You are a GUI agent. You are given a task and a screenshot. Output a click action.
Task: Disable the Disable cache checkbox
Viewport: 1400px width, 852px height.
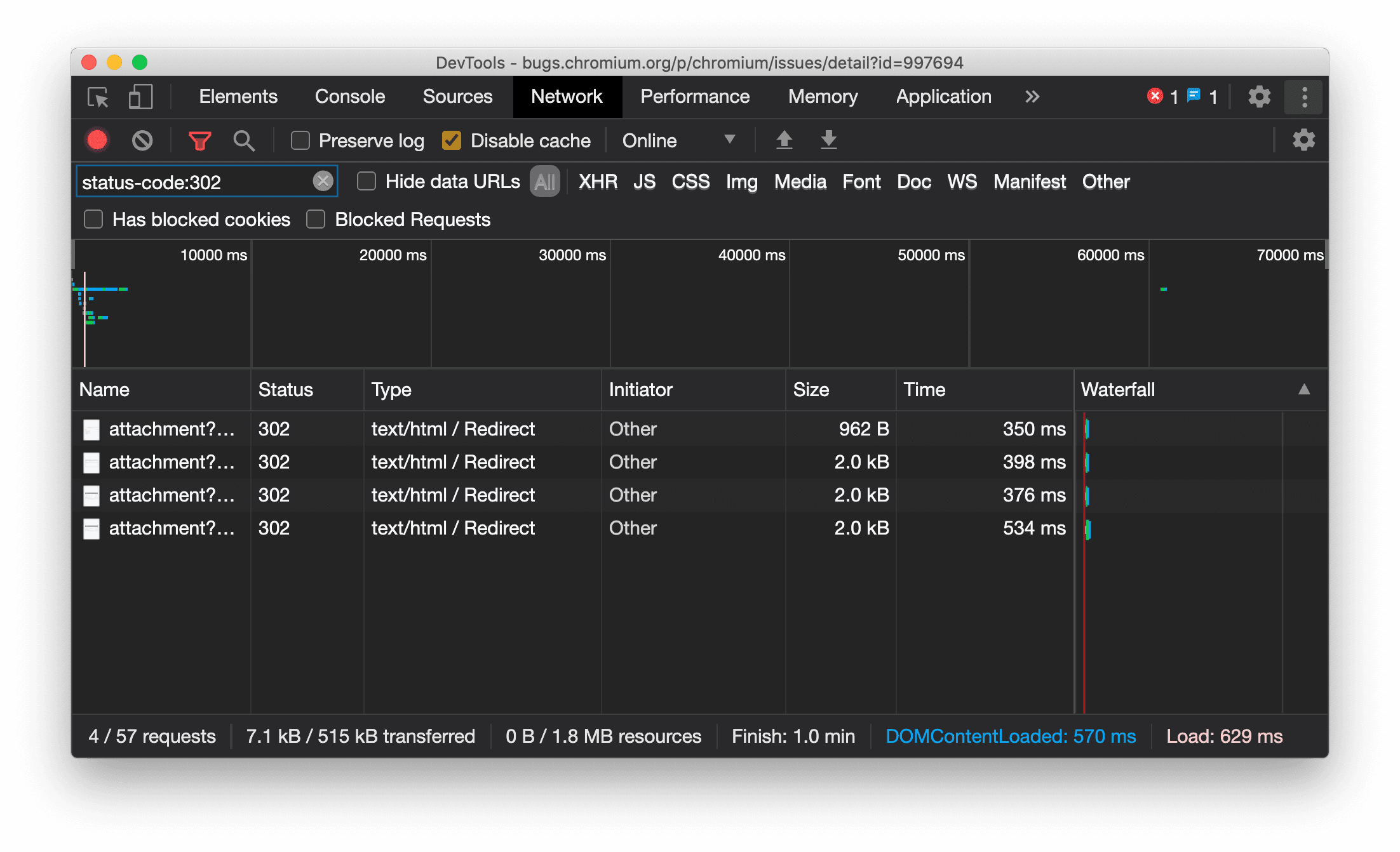coord(452,140)
